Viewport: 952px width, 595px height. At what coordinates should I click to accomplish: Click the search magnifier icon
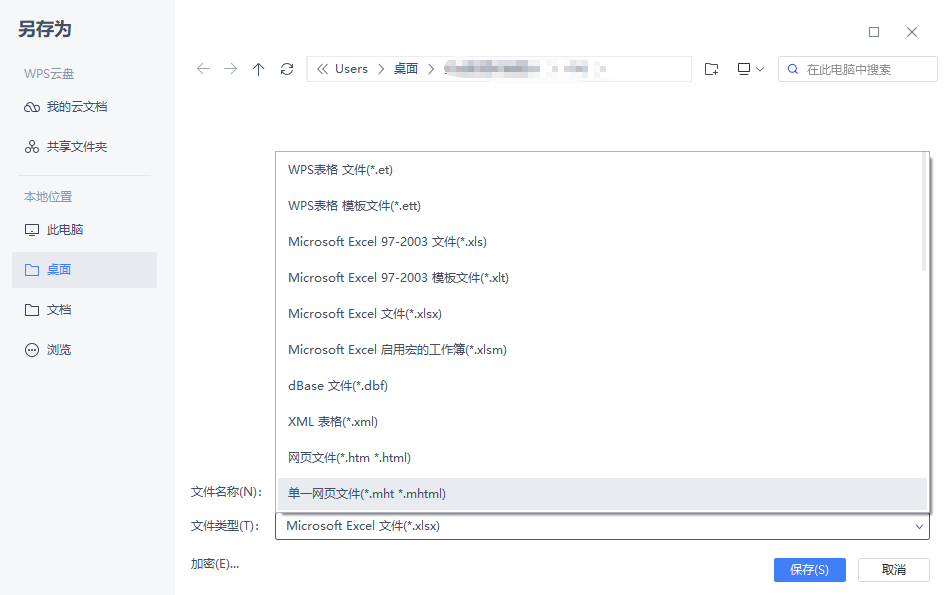(x=793, y=69)
